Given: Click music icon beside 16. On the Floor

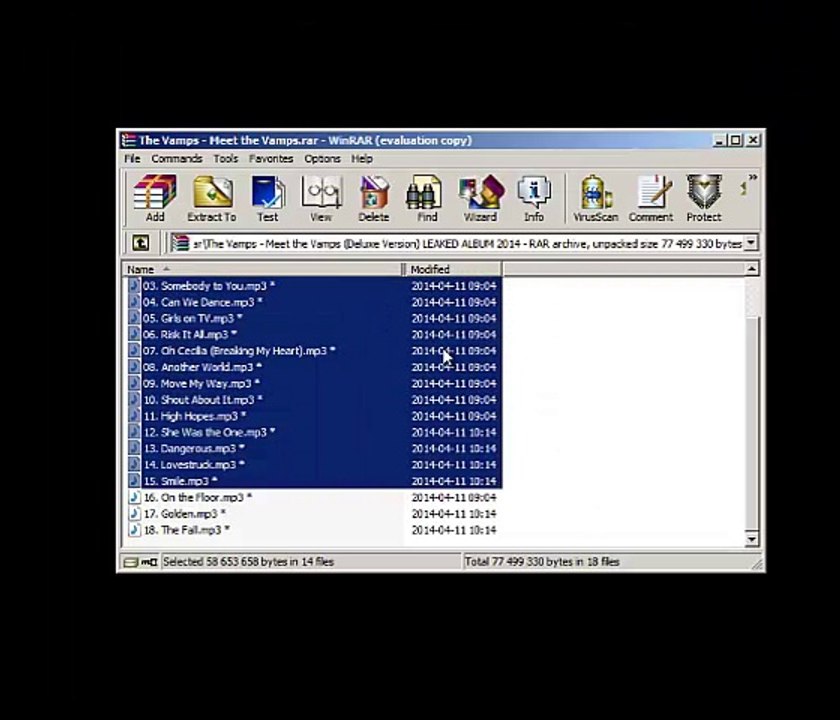Looking at the screenshot, I should (x=134, y=497).
